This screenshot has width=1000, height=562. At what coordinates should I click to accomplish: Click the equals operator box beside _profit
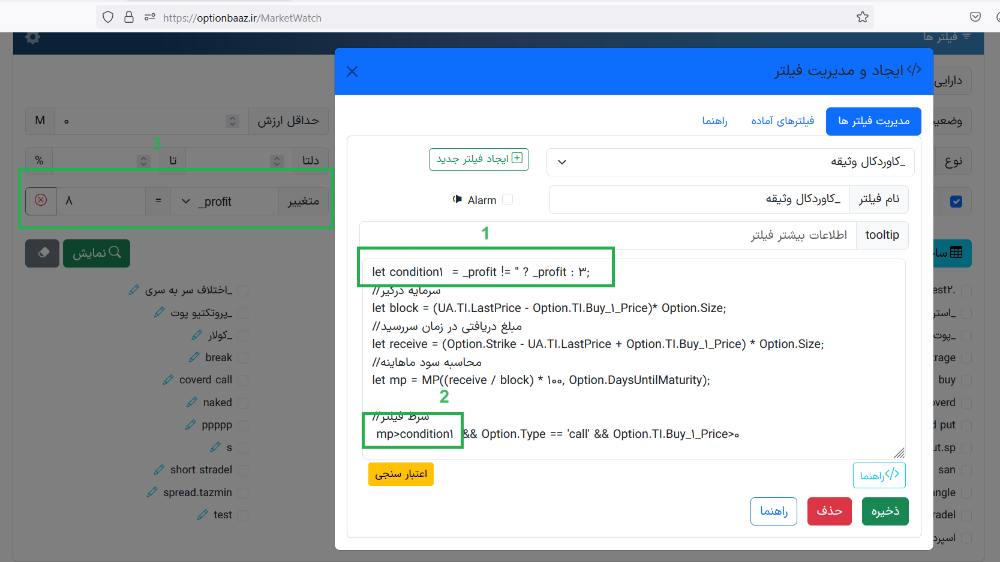158,201
